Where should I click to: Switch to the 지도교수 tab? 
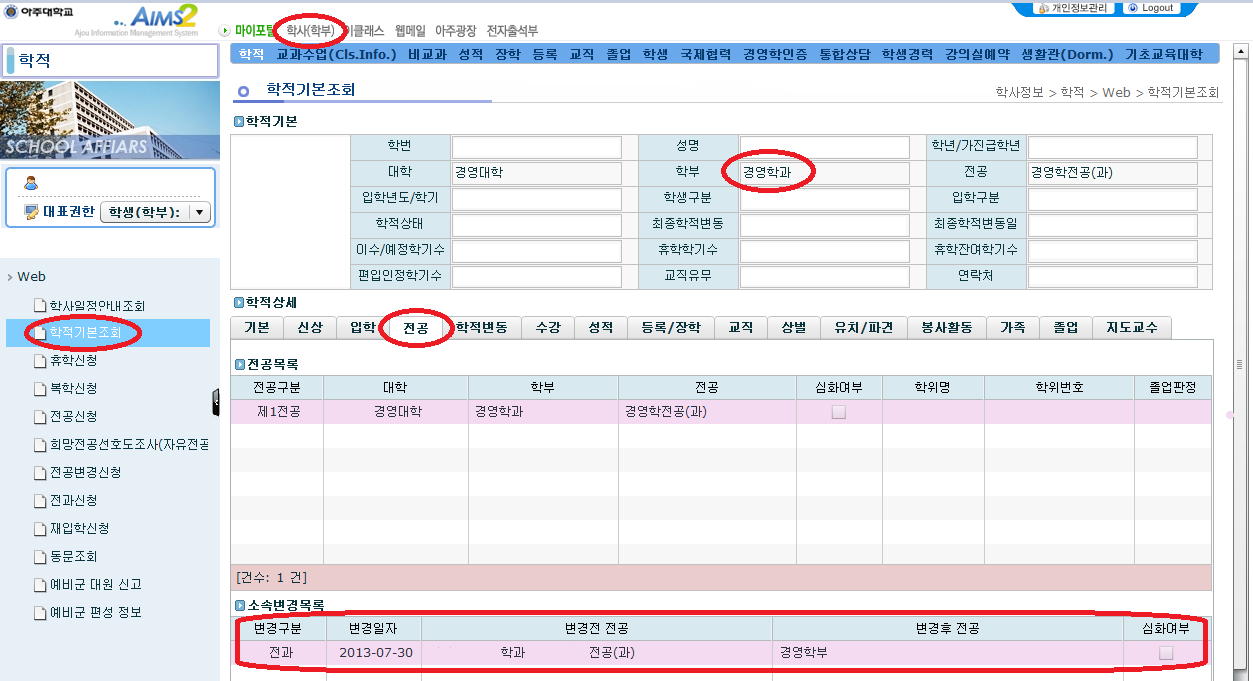(x=1131, y=327)
